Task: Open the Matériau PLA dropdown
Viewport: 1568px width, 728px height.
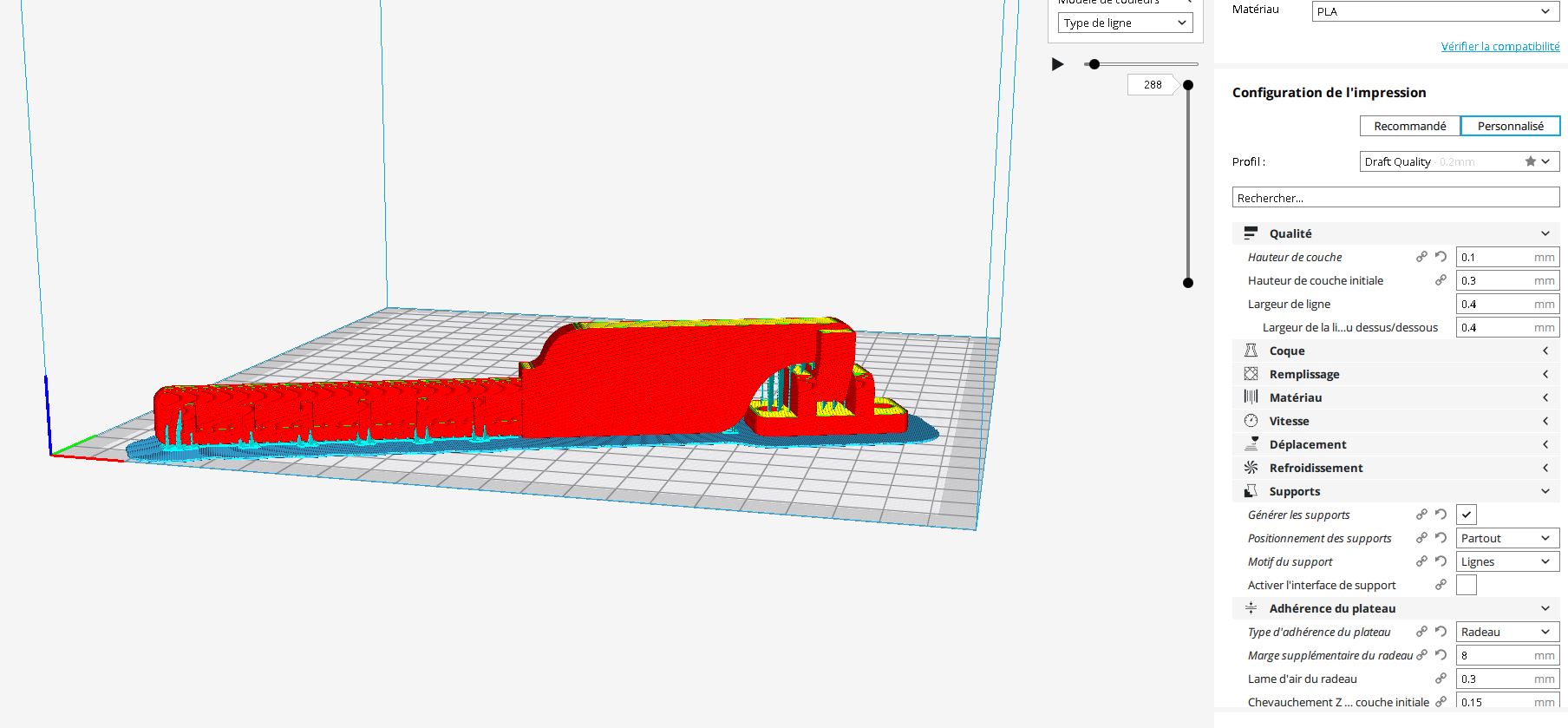Action: coord(1436,11)
